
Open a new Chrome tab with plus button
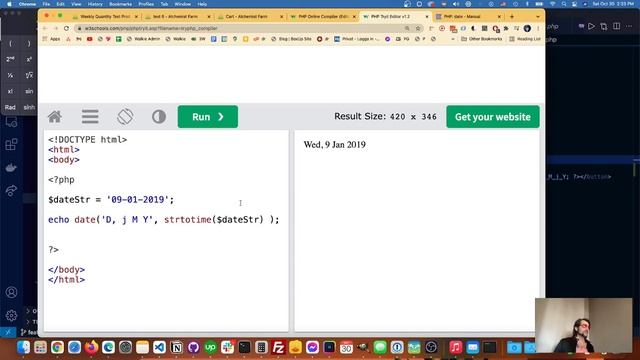point(512,17)
